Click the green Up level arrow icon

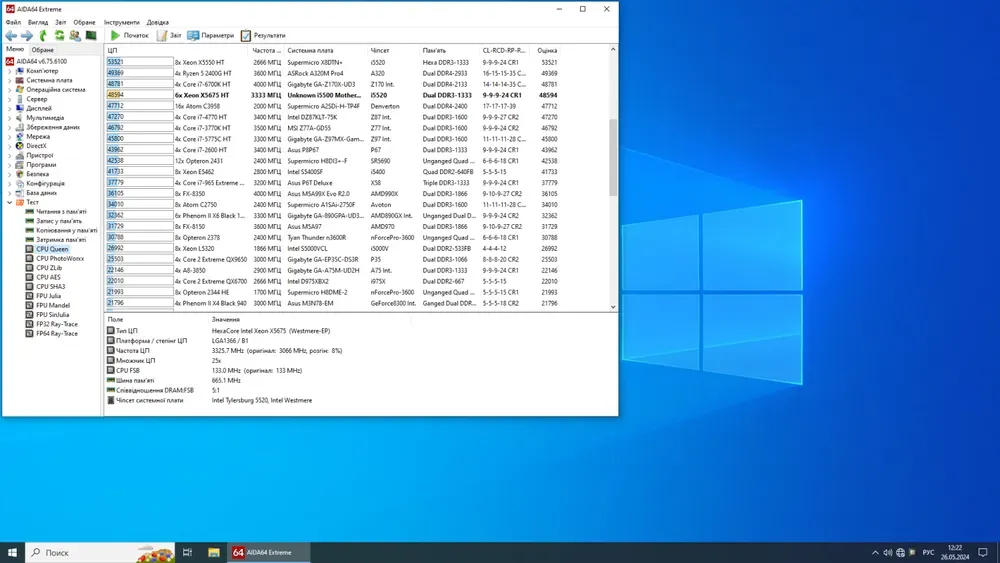tap(43, 36)
